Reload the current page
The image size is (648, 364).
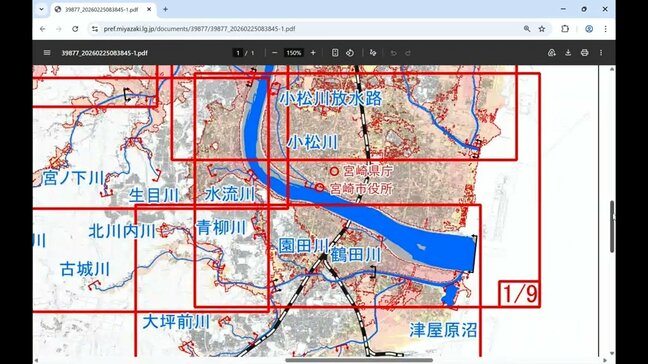point(75,29)
